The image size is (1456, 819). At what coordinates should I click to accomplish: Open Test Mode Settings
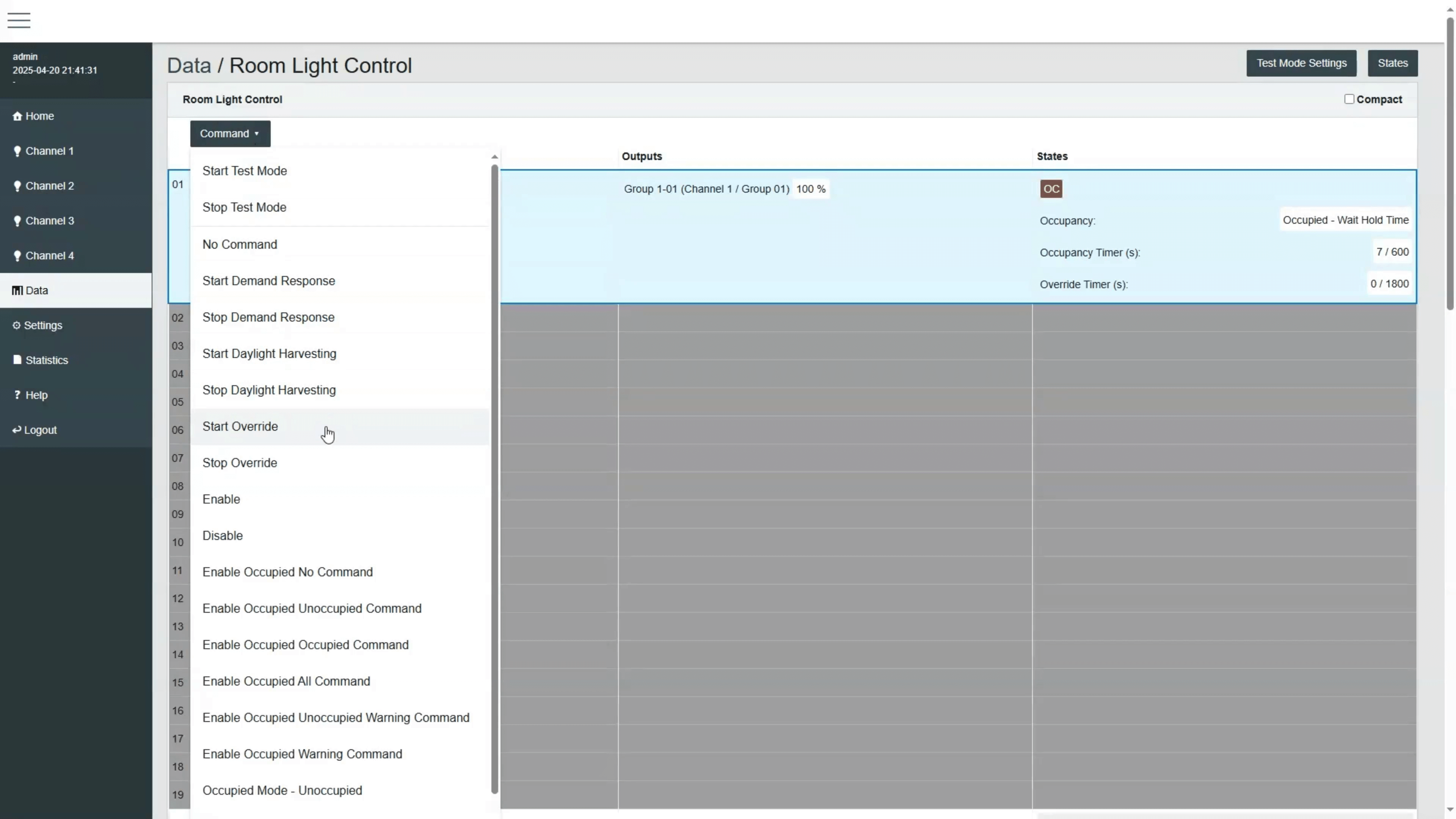1301,63
